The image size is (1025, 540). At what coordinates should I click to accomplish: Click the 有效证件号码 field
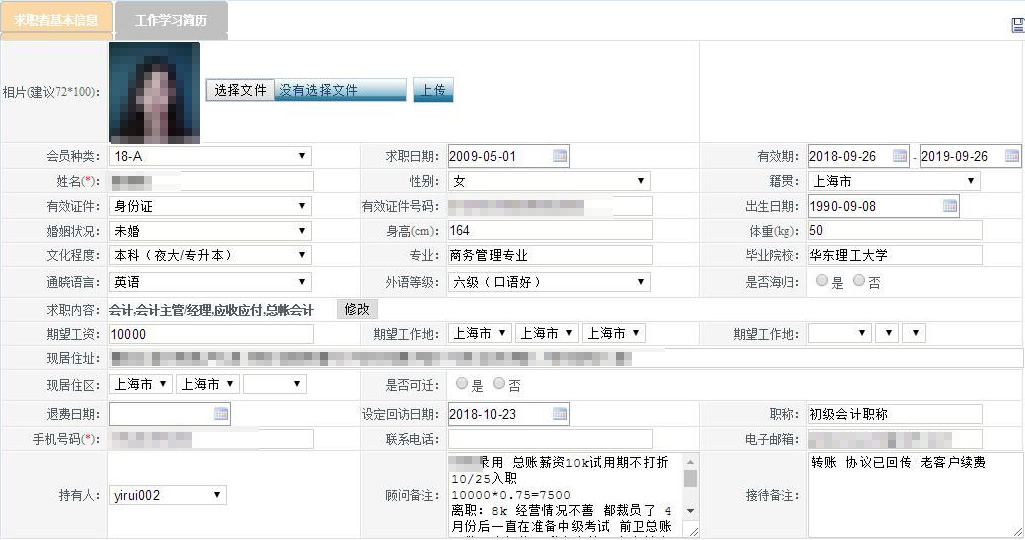coord(550,206)
